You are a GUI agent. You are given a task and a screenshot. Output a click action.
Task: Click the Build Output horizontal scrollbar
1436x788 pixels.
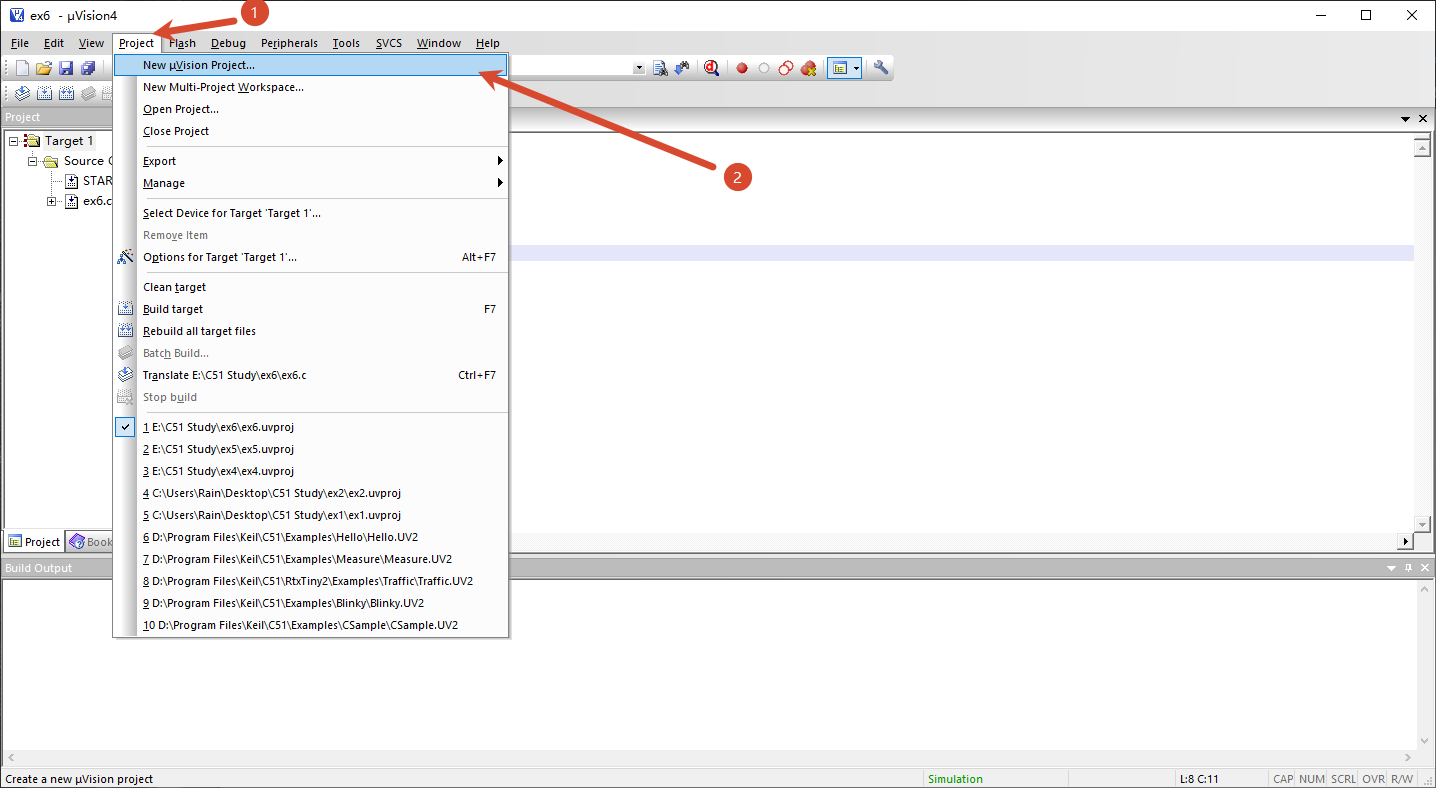coord(710,758)
